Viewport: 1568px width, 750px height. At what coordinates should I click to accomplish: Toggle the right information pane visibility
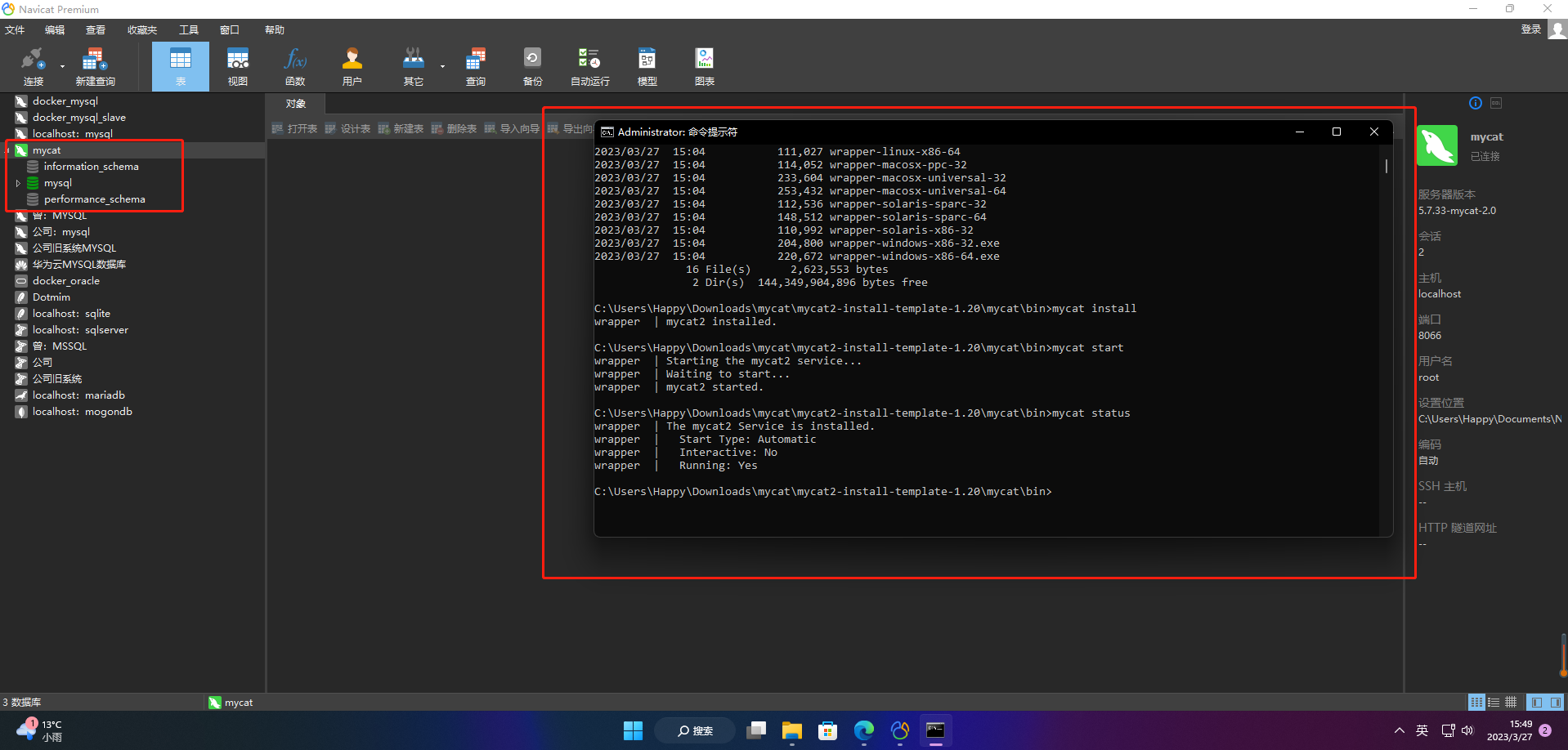pyautogui.click(x=1556, y=702)
